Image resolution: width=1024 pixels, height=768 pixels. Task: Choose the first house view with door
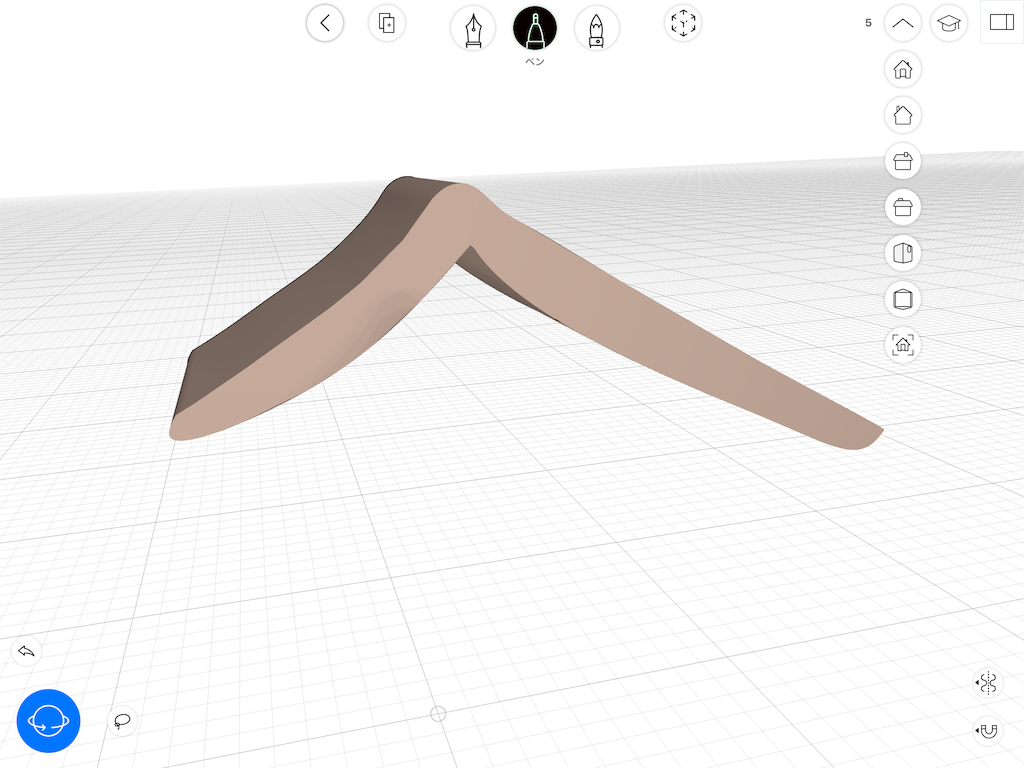[x=903, y=69]
